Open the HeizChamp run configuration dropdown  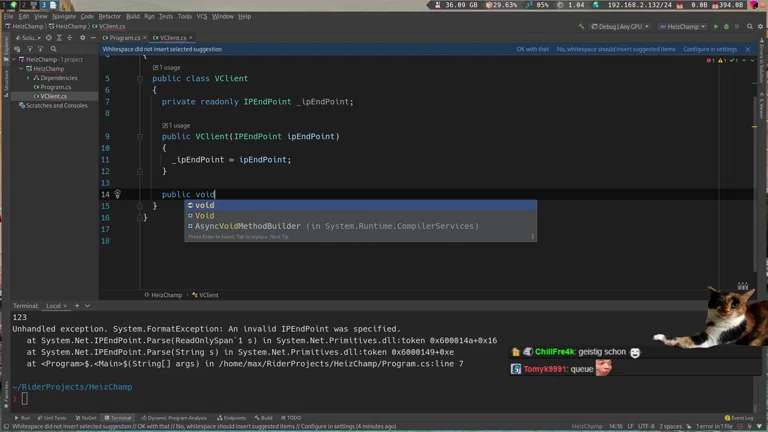[682, 26]
